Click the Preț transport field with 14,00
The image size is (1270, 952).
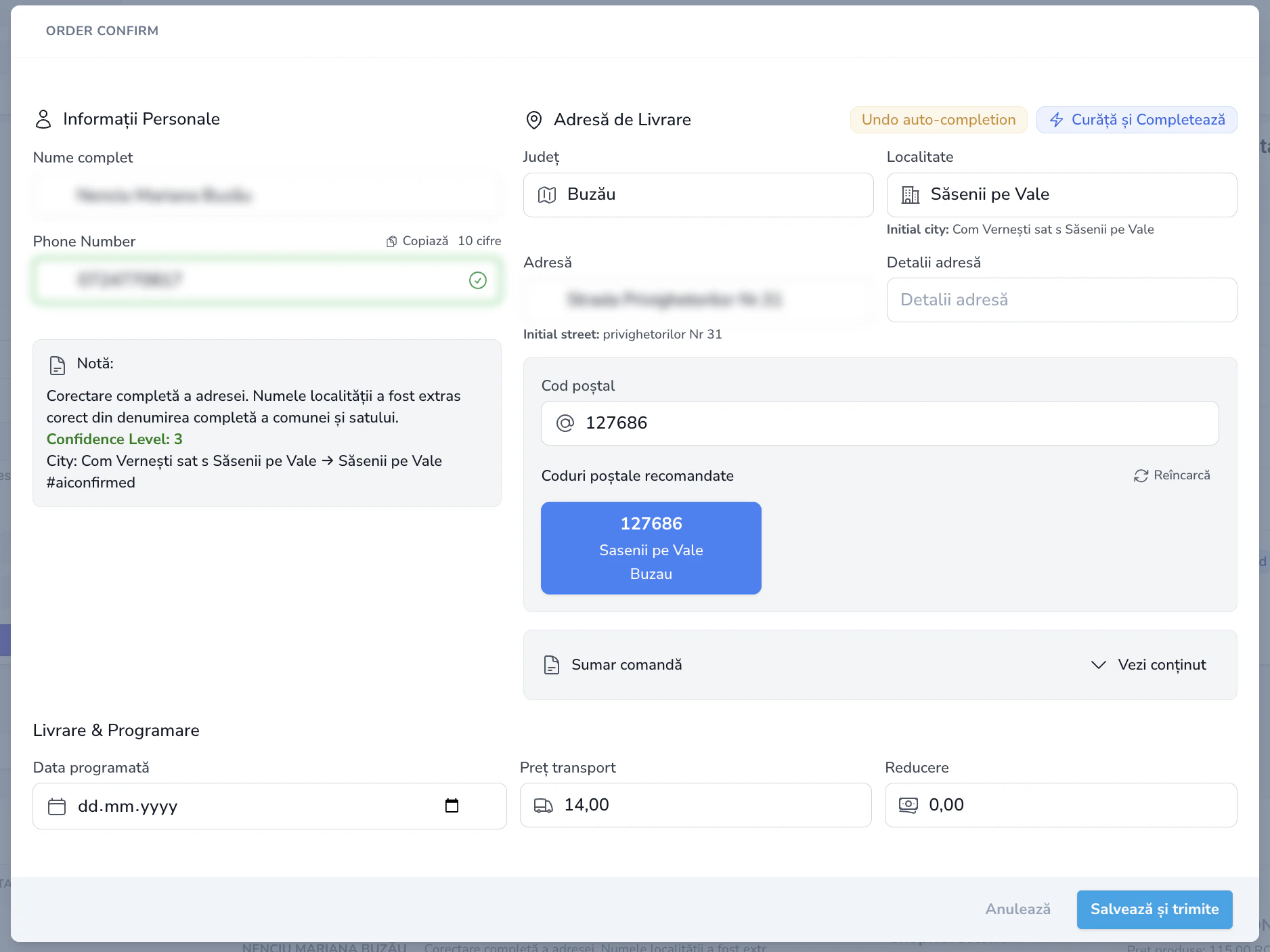point(695,805)
